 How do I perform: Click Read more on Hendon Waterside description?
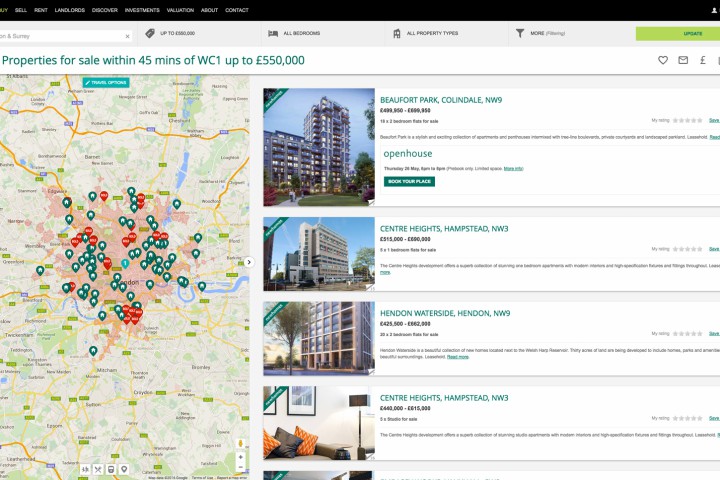point(458,357)
